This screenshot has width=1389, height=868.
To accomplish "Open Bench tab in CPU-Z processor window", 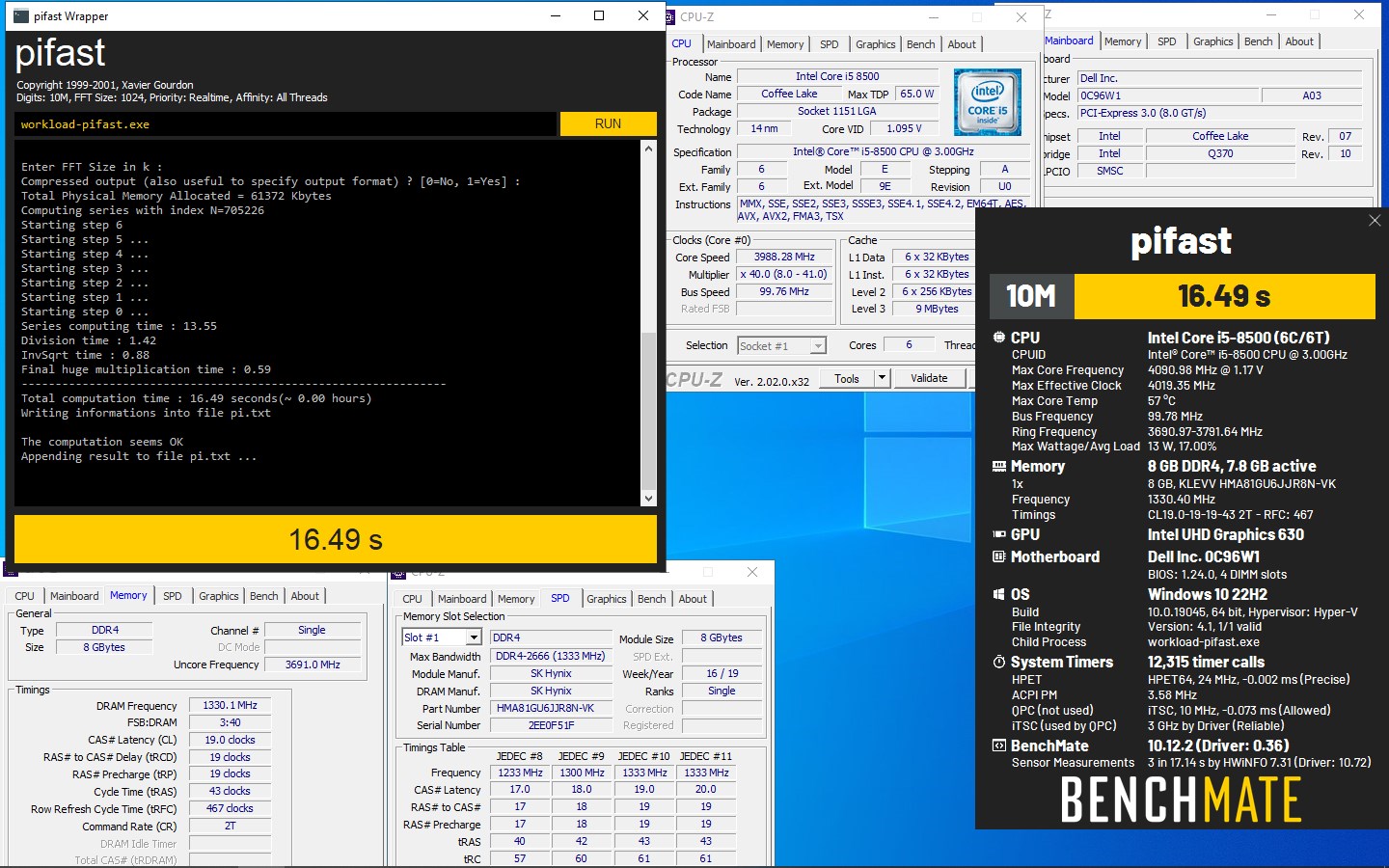I will (x=921, y=44).
